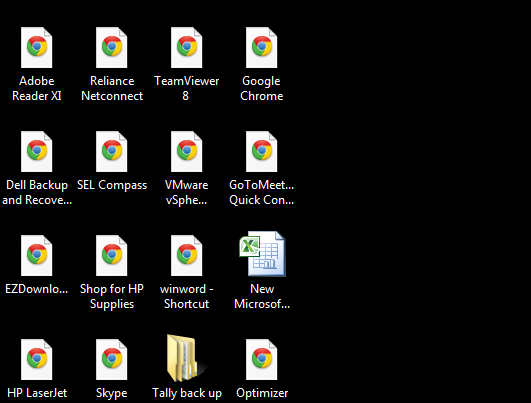Click the 'Optimizer' label text
The height and width of the screenshot is (403, 531).
coord(262,394)
